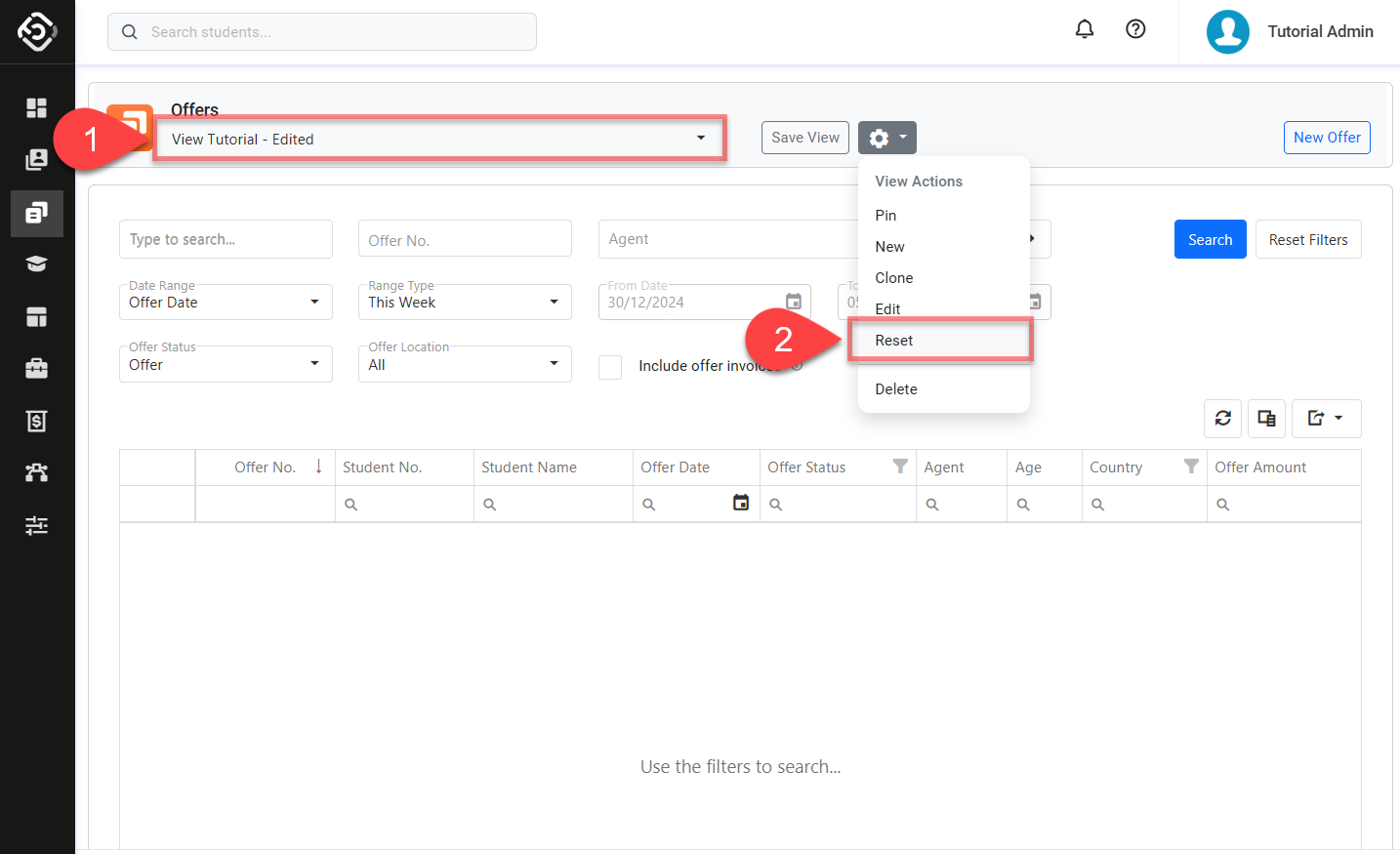Choose Clone in View Actions menu

894,278
